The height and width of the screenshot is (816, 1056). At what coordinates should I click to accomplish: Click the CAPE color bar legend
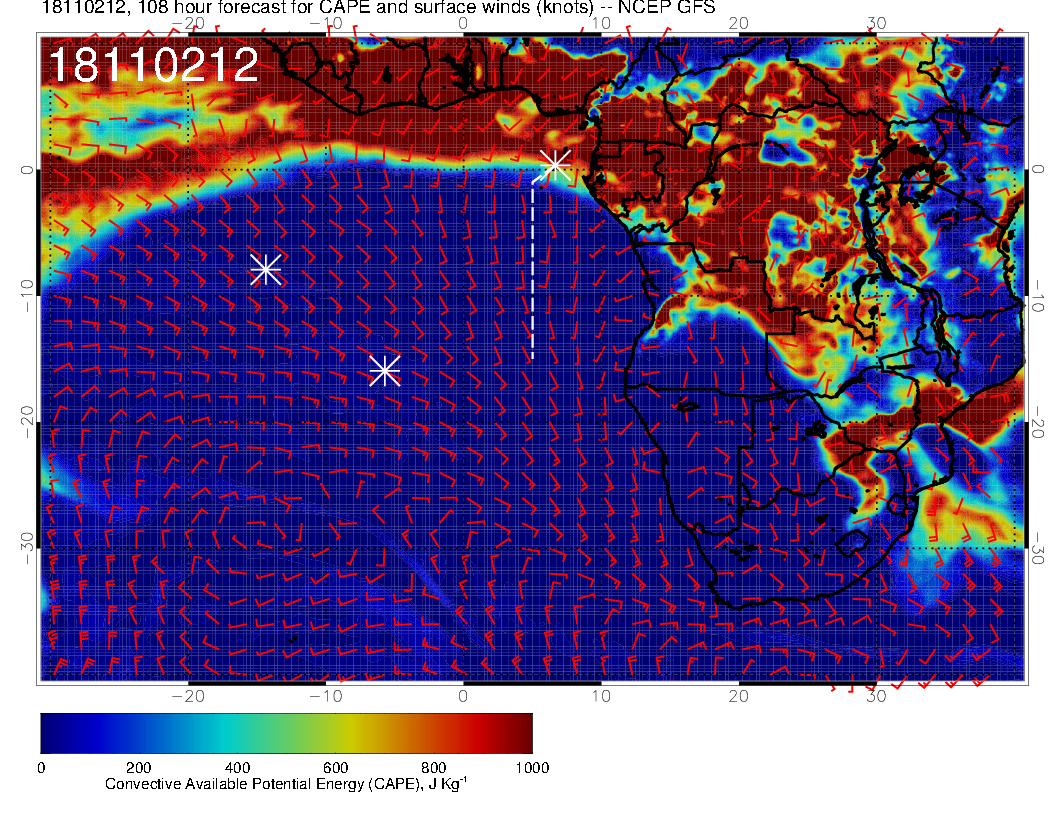pyautogui.click(x=286, y=733)
